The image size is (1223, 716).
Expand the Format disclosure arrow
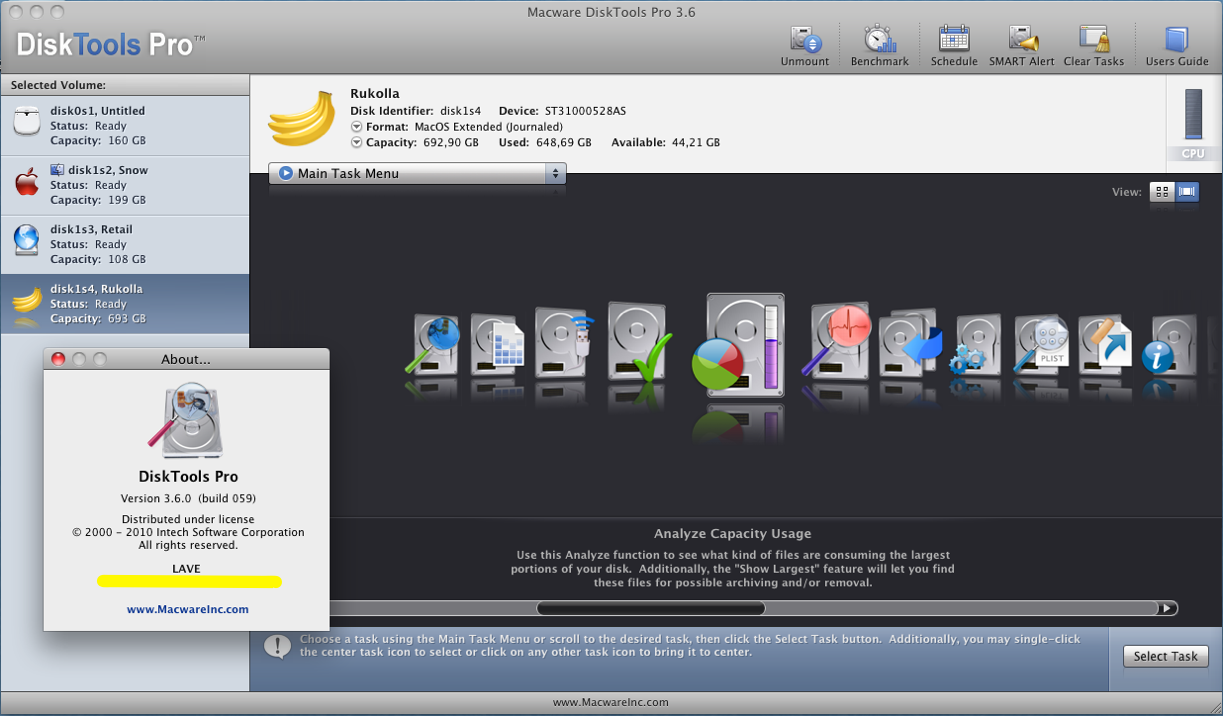pyautogui.click(x=357, y=127)
